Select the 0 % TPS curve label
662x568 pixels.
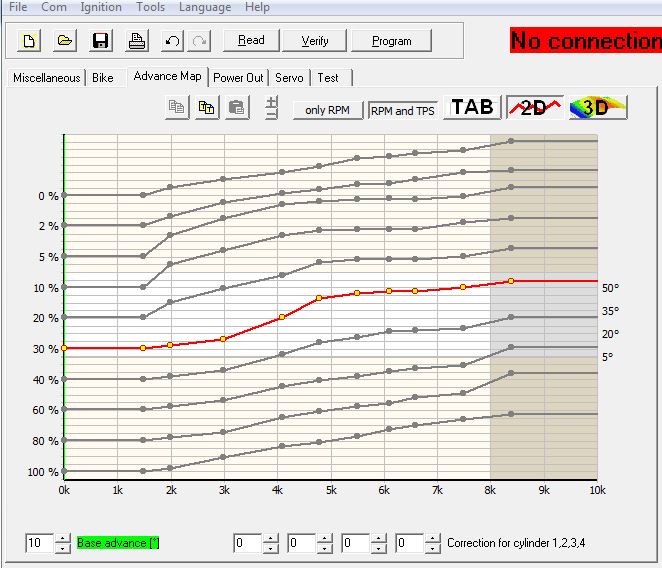pyautogui.click(x=48, y=196)
